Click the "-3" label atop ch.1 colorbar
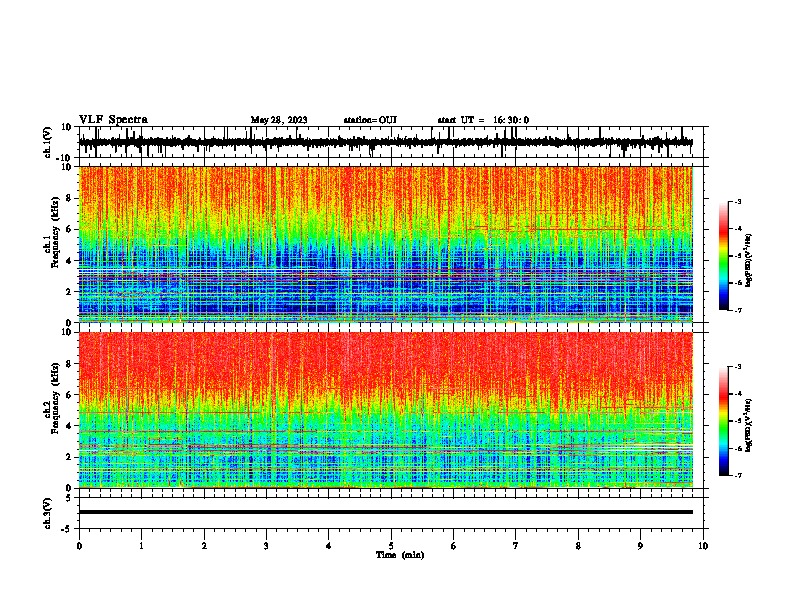792x612 pixels. (x=737, y=201)
